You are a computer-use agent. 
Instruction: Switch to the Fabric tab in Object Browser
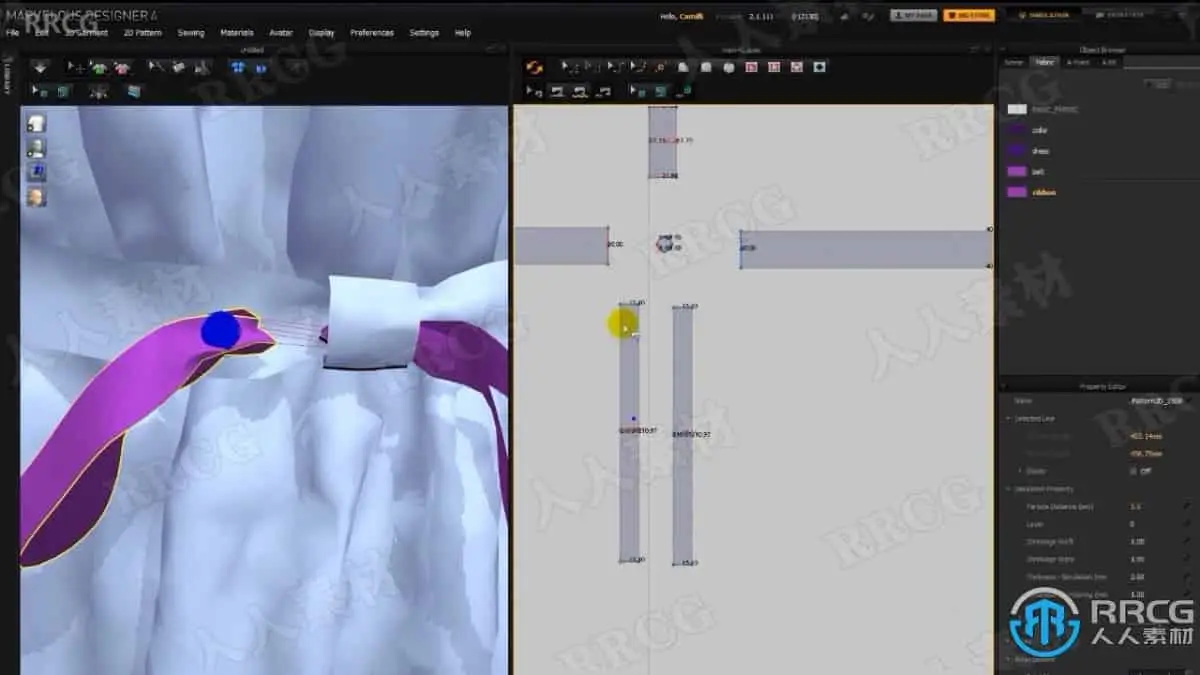[x=1044, y=62]
